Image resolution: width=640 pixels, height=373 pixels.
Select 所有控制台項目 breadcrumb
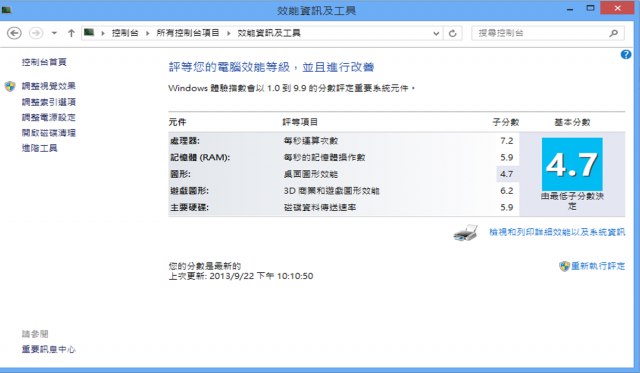tap(188, 33)
